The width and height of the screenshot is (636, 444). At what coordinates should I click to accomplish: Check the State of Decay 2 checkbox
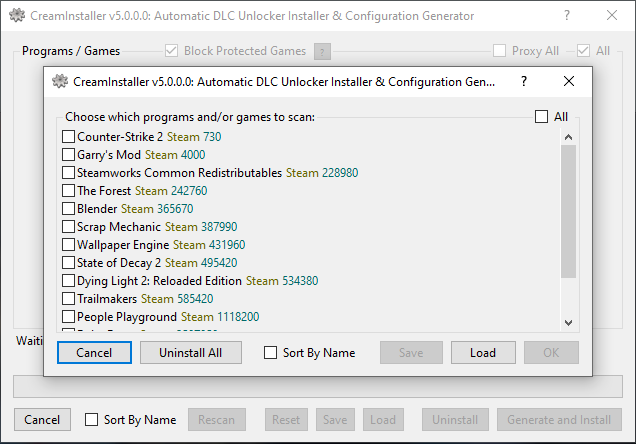click(x=68, y=263)
